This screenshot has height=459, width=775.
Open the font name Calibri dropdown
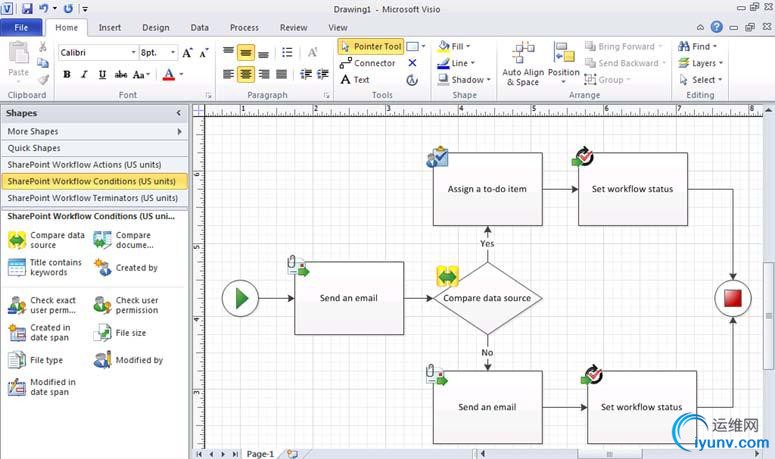(133, 52)
